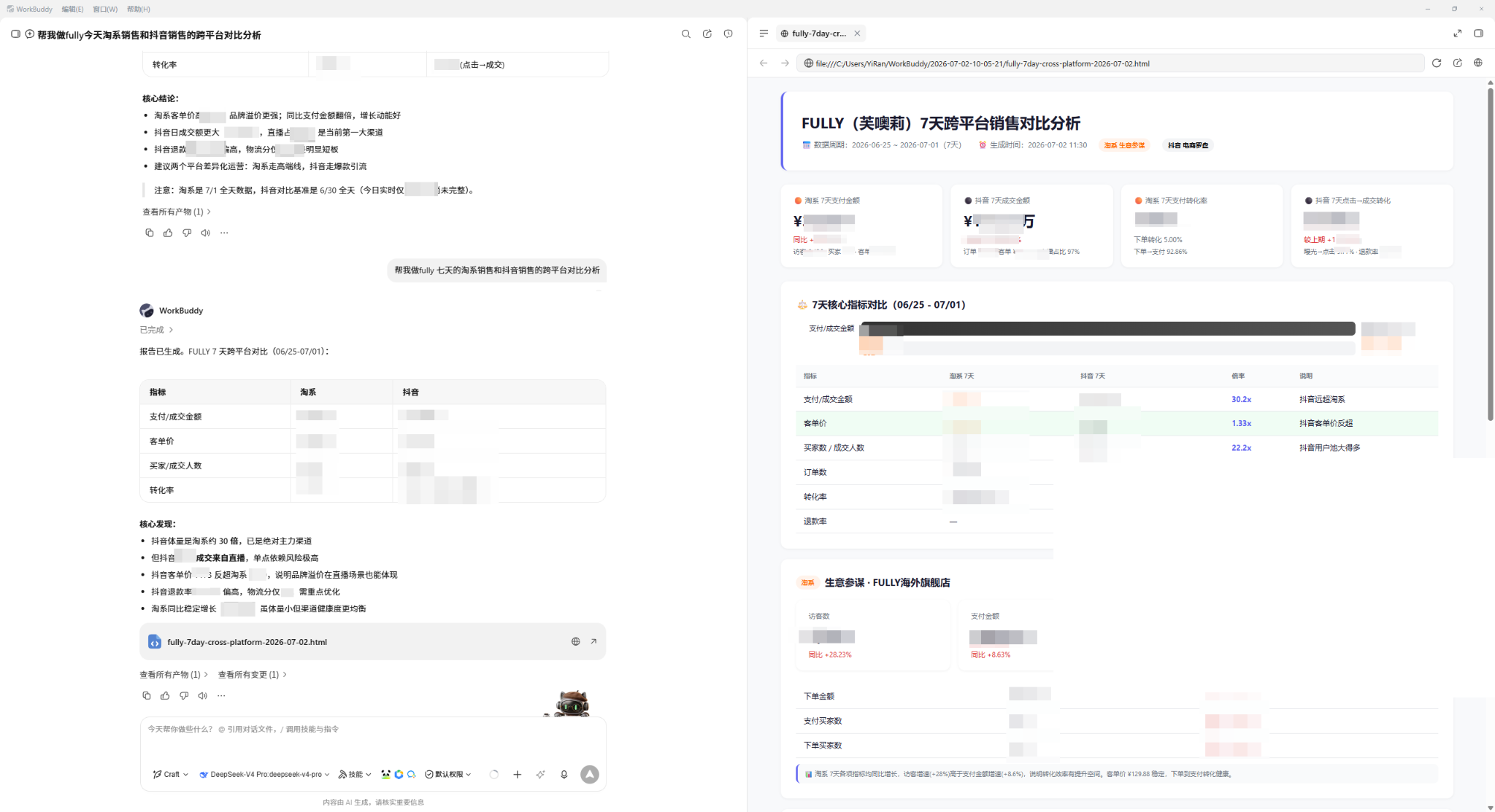Copy the latest WorkBuddy report response

147,696
